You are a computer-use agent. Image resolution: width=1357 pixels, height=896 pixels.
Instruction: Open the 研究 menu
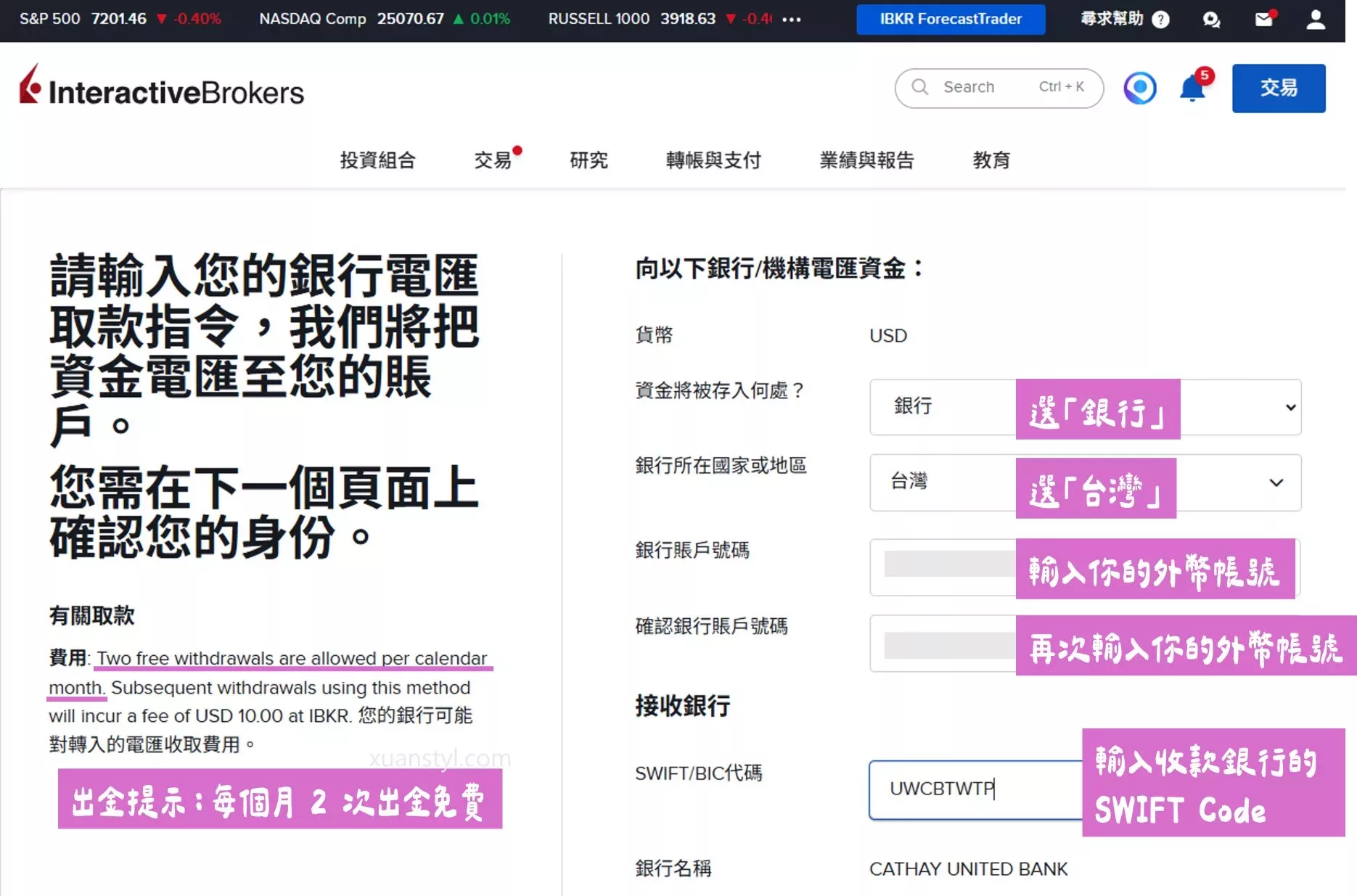pos(589,160)
